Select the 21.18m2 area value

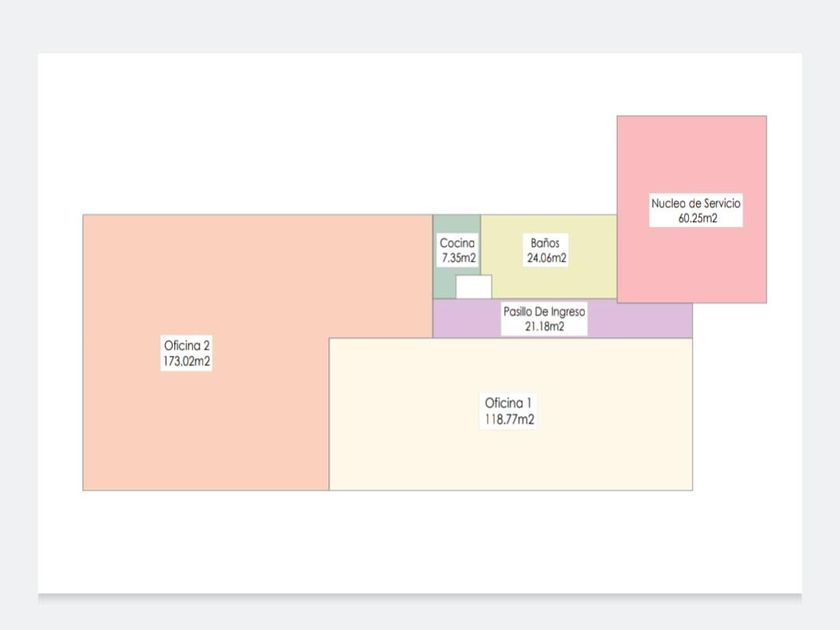coord(544,326)
